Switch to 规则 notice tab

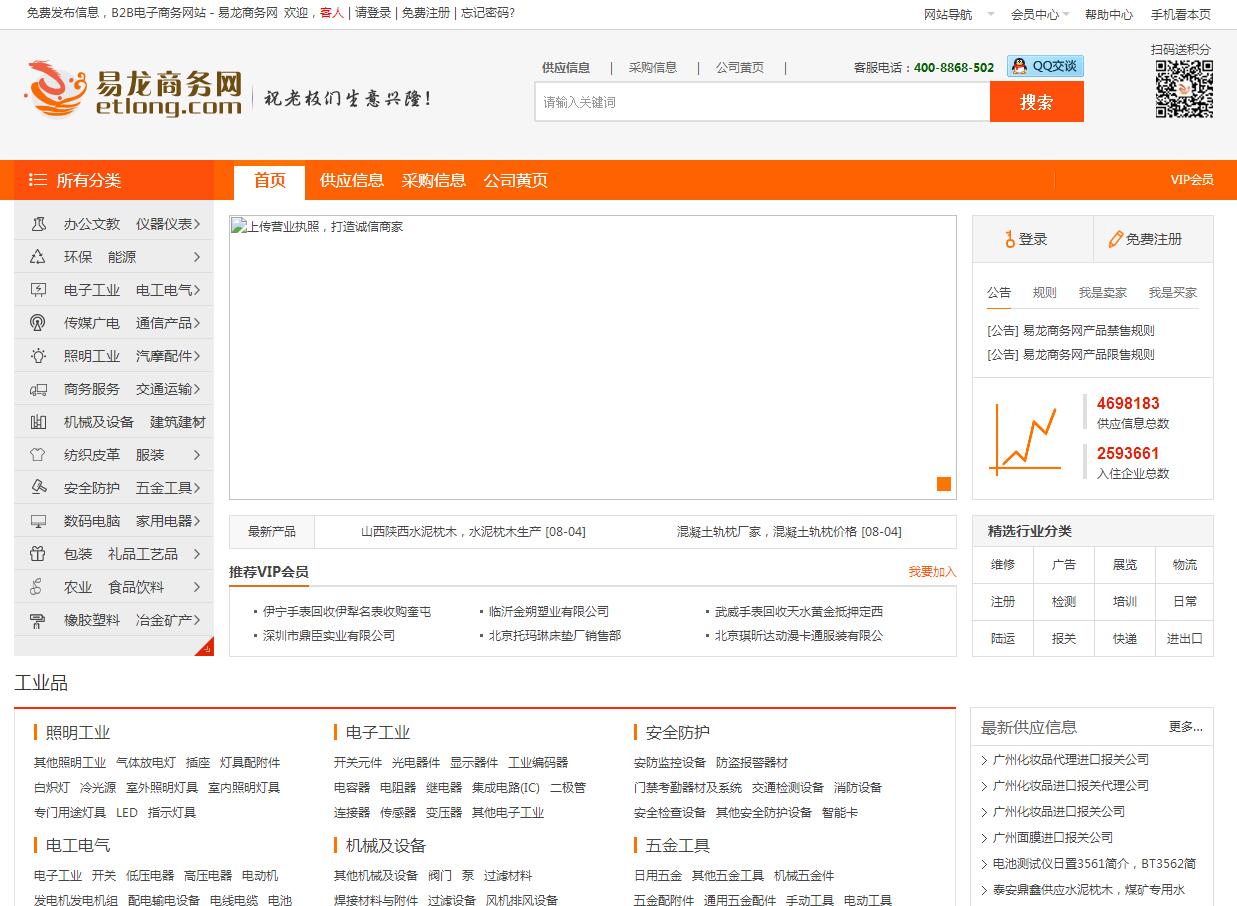pos(1045,293)
